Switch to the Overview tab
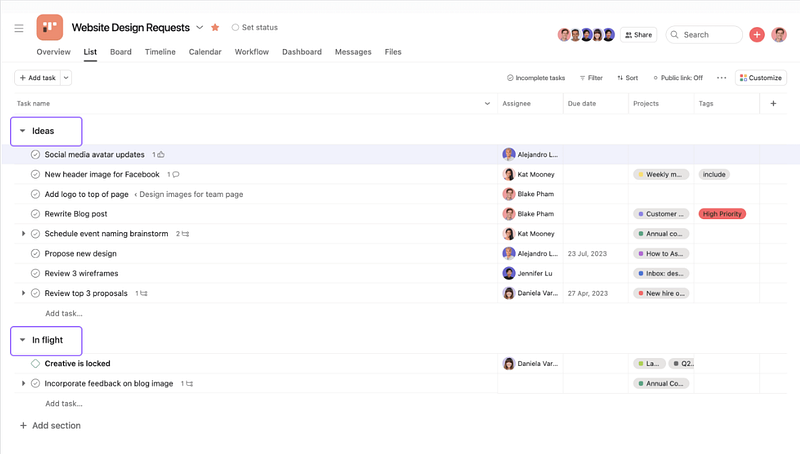800x454 pixels. [x=54, y=52]
